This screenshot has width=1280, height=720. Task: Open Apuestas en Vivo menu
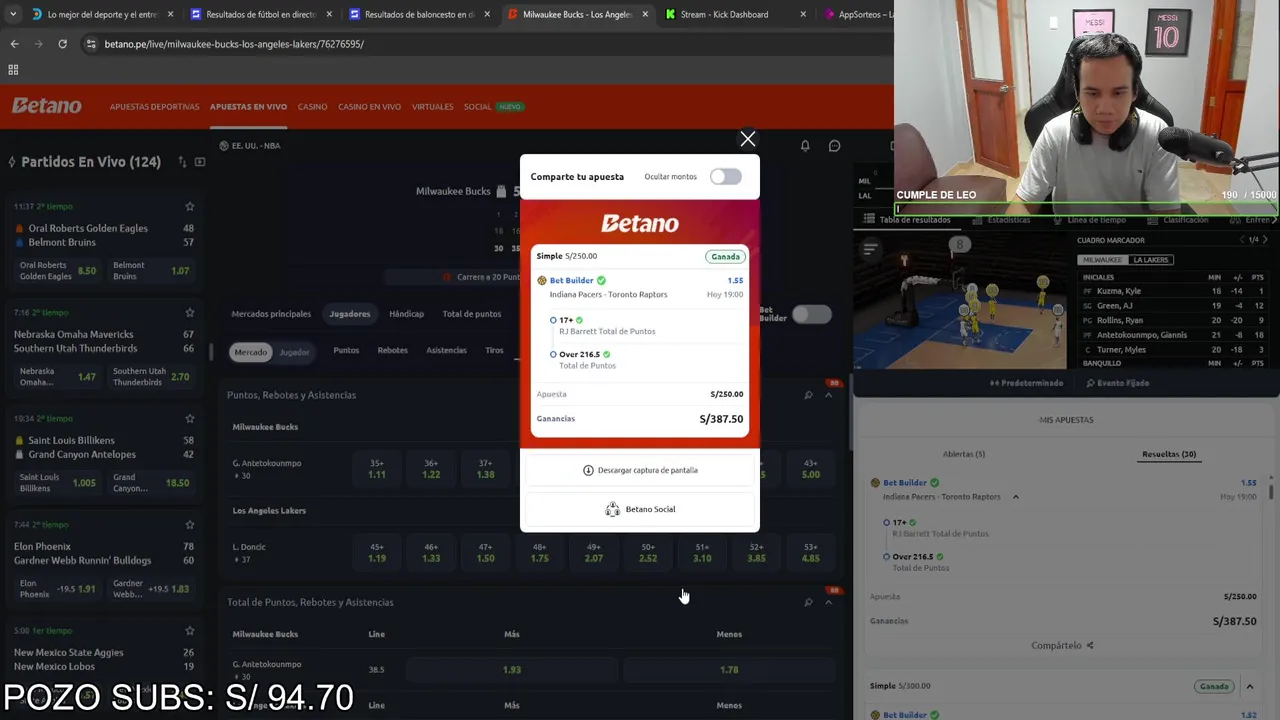[248, 107]
